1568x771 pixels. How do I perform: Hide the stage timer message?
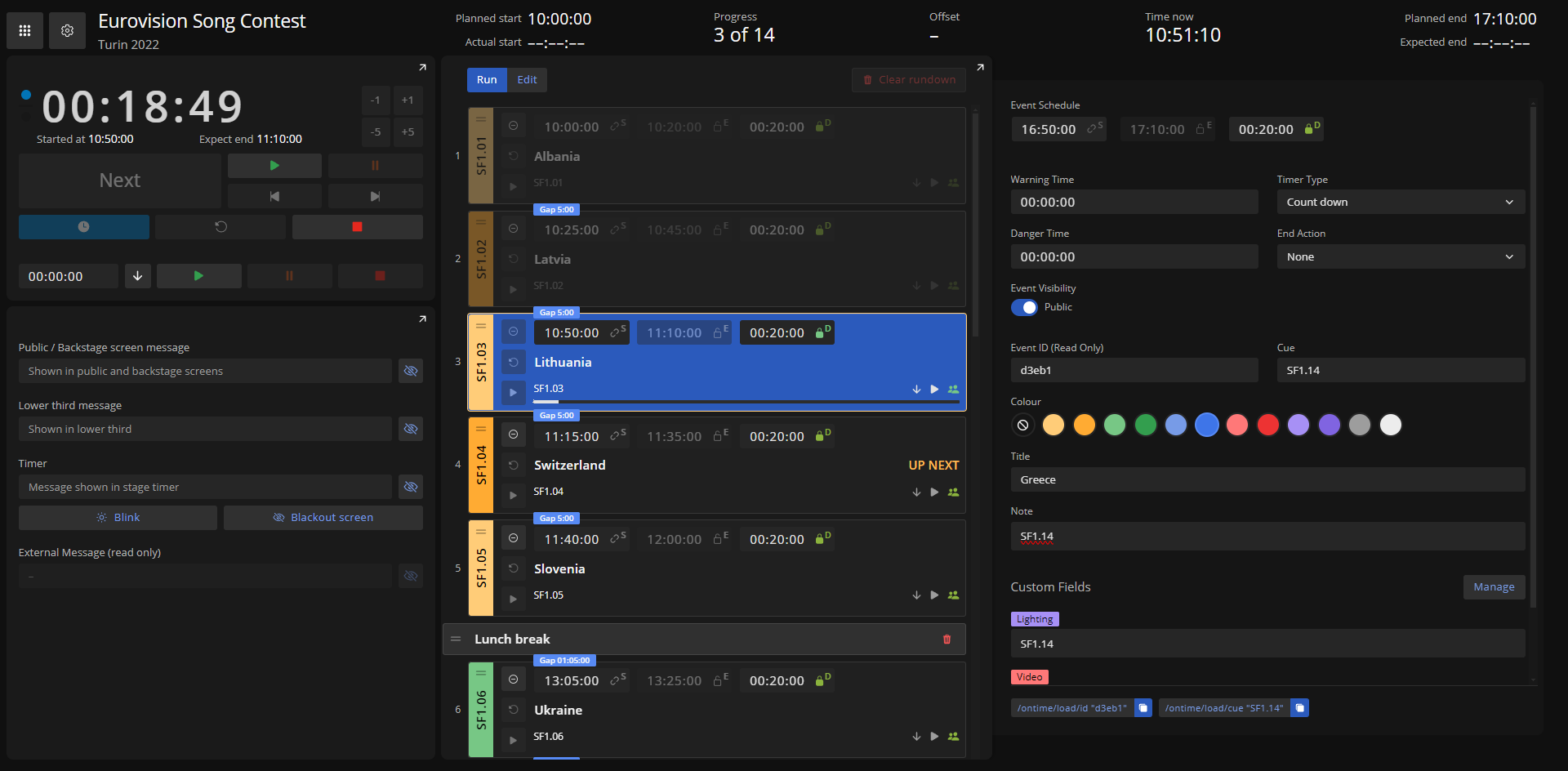pyautogui.click(x=410, y=486)
